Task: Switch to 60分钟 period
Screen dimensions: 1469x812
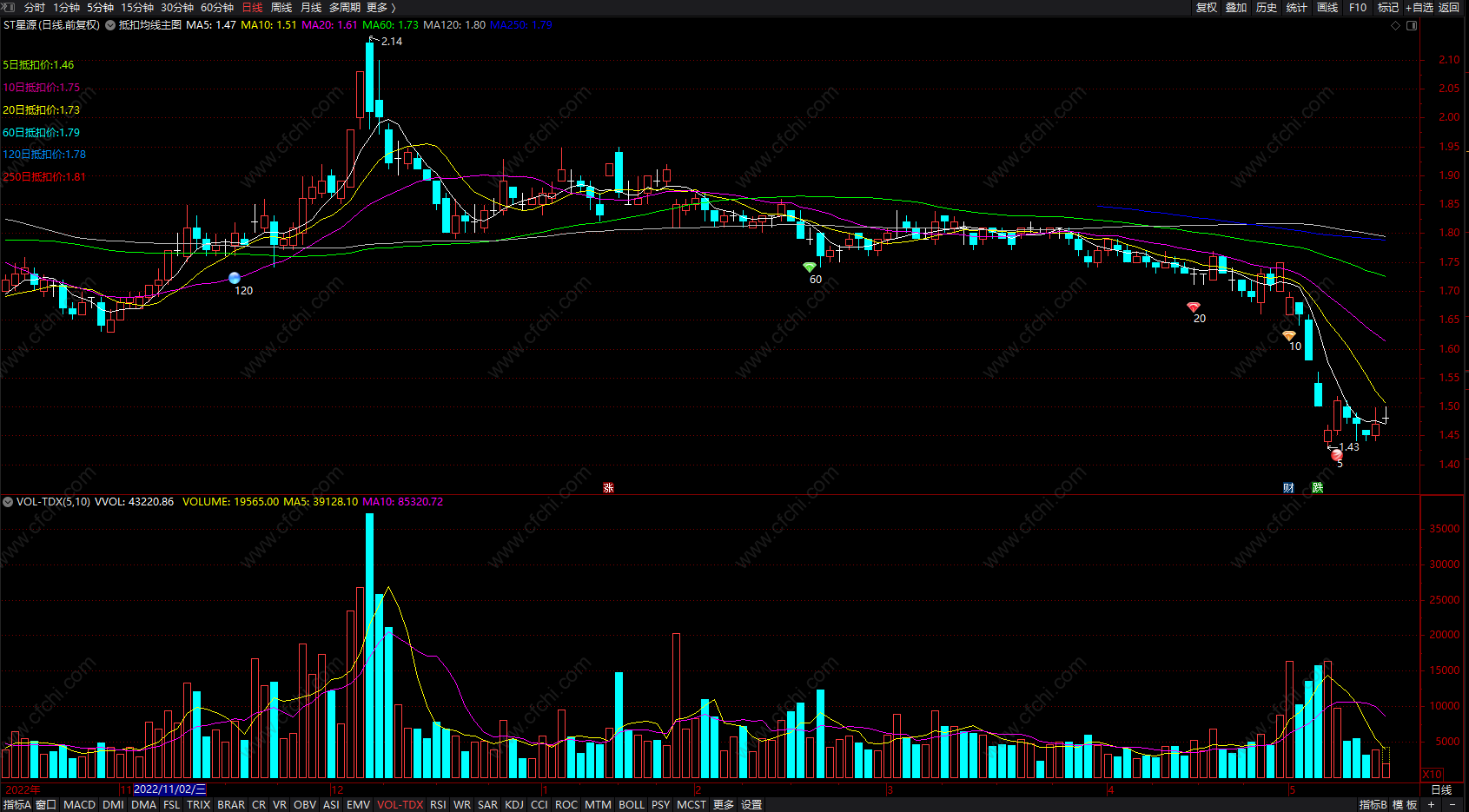Action: [x=217, y=7]
